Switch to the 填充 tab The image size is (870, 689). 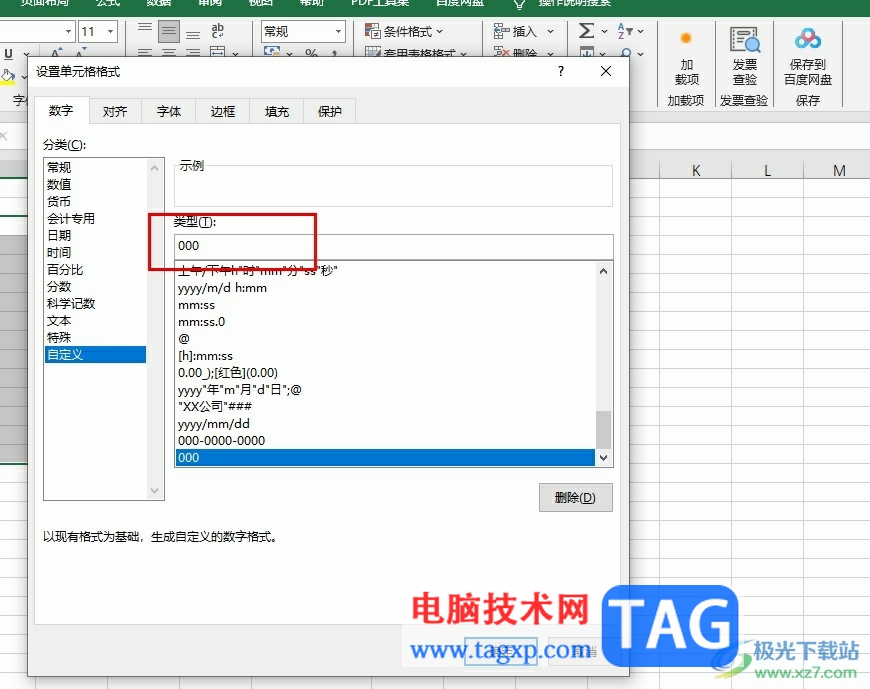[x=276, y=112]
